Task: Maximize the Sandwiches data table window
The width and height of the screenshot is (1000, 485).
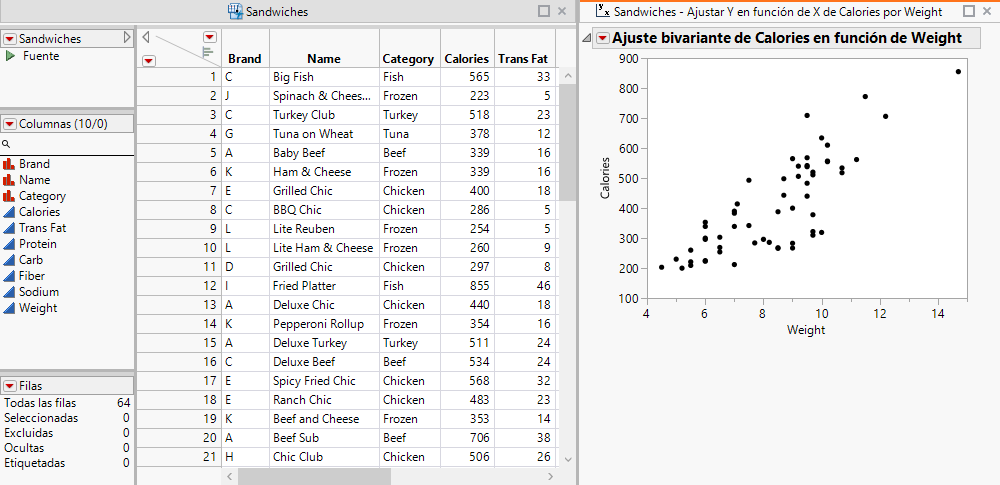Action: [544, 11]
